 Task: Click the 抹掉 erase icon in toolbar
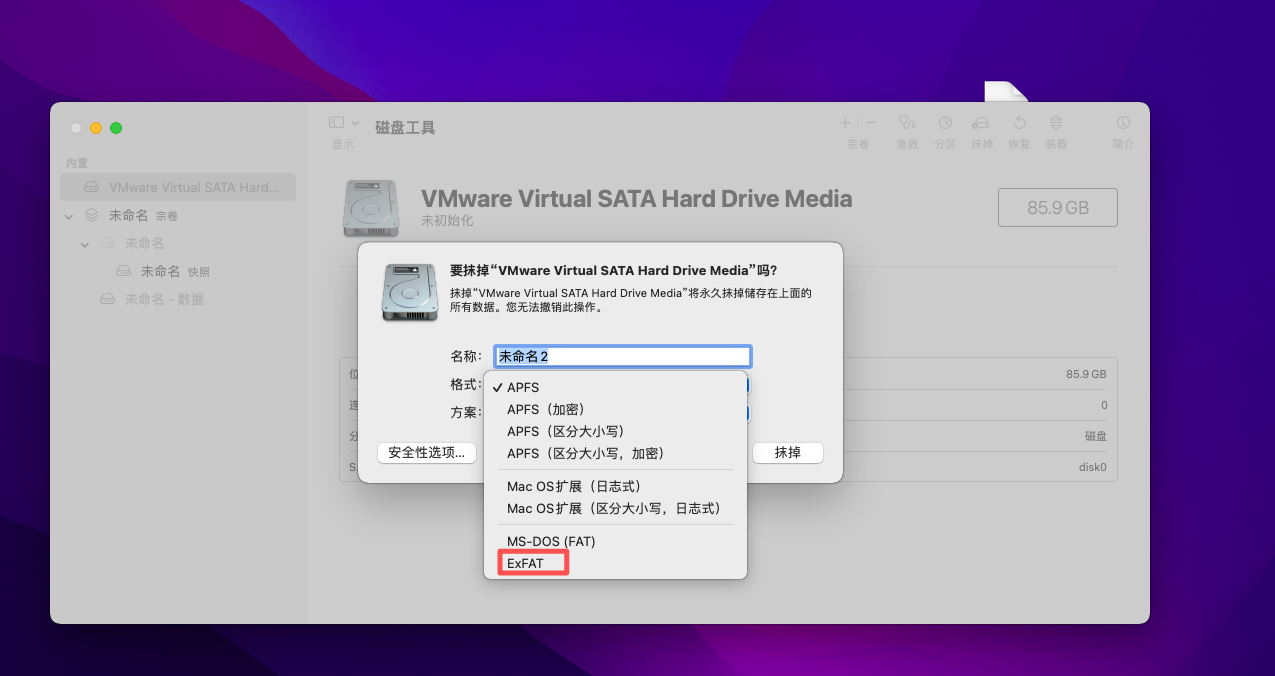coord(982,123)
